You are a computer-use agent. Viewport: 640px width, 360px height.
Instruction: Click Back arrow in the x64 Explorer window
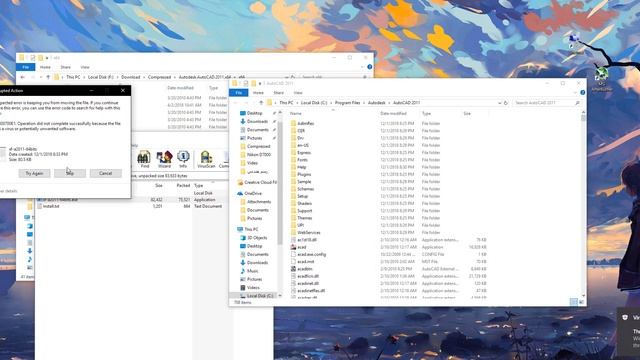click(22, 77)
